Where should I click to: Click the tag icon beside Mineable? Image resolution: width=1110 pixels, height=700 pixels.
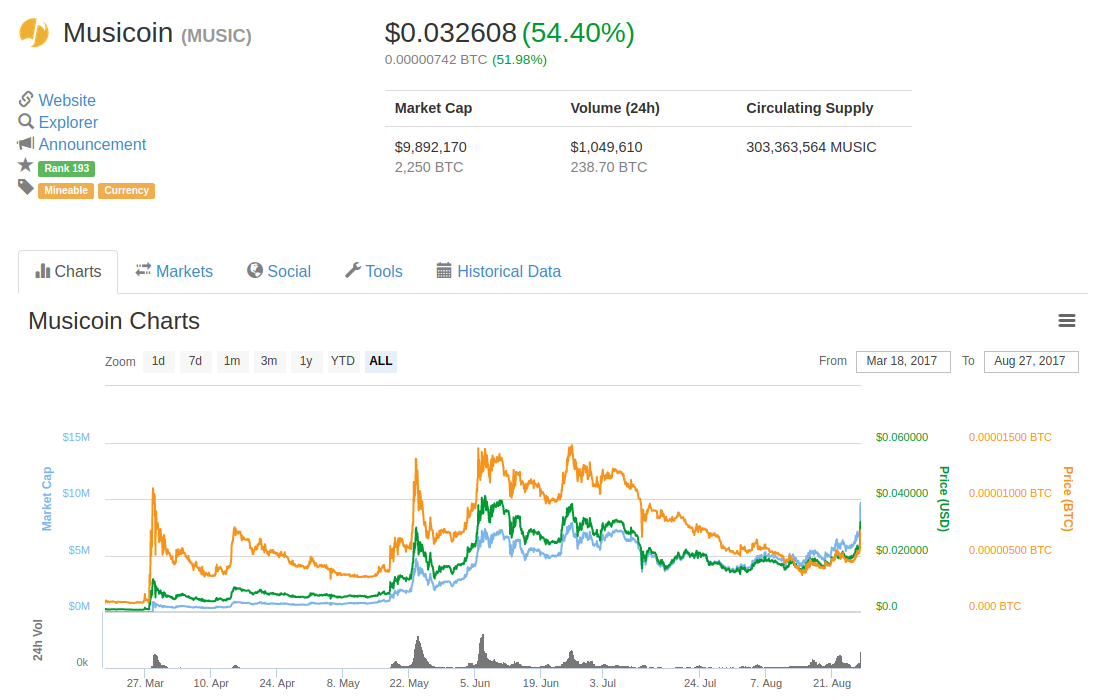click(26, 188)
